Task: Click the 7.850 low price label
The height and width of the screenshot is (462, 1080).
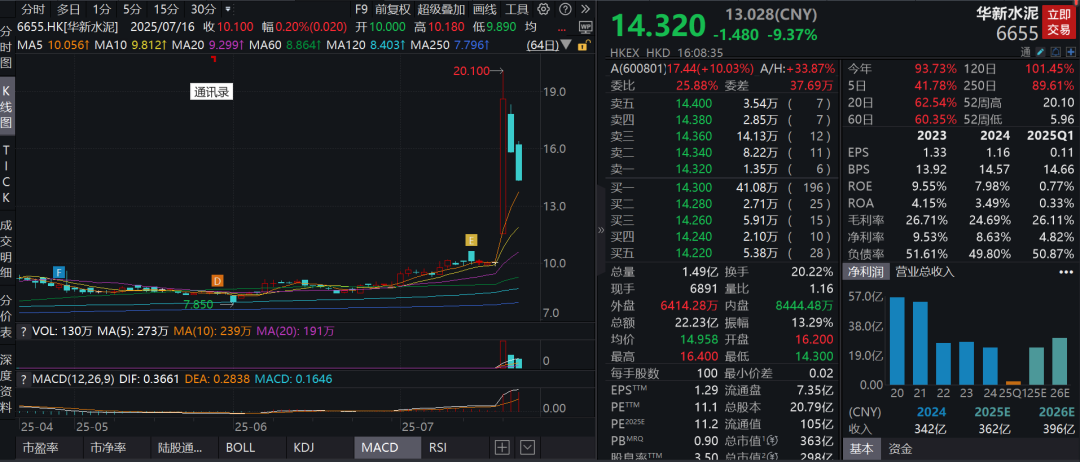Action: tap(199, 303)
